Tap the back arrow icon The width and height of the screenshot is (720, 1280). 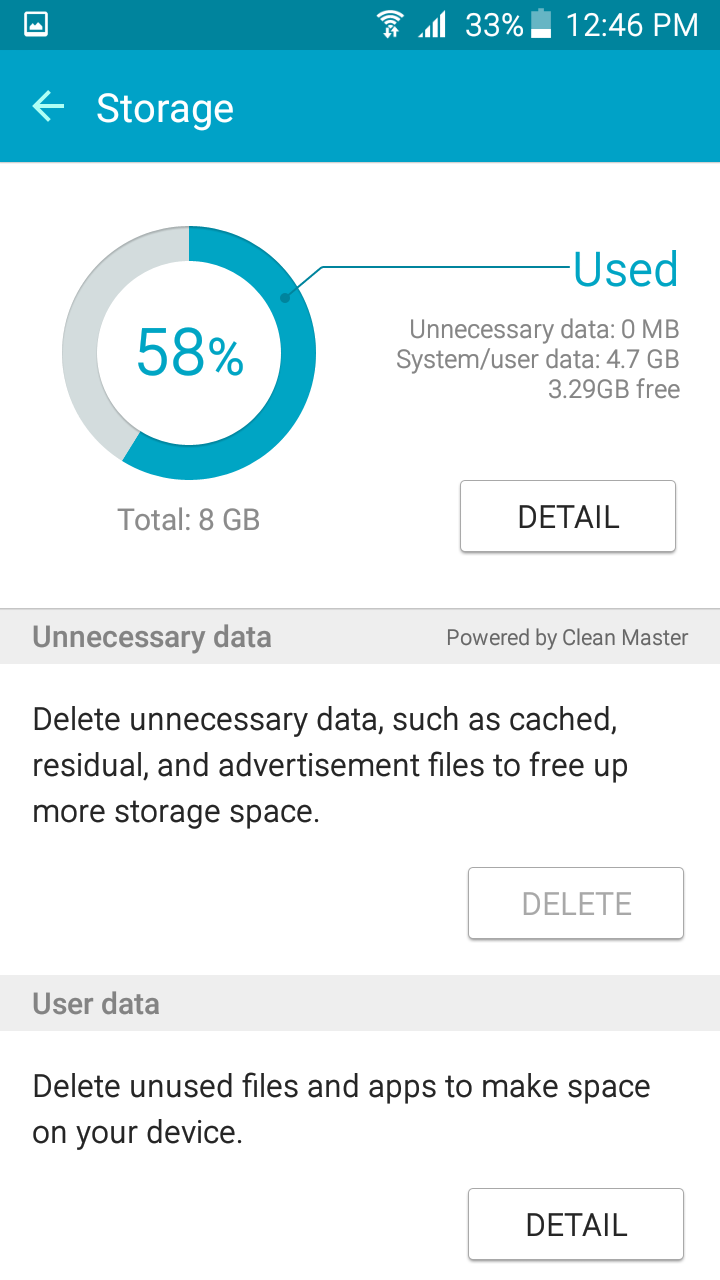48,107
